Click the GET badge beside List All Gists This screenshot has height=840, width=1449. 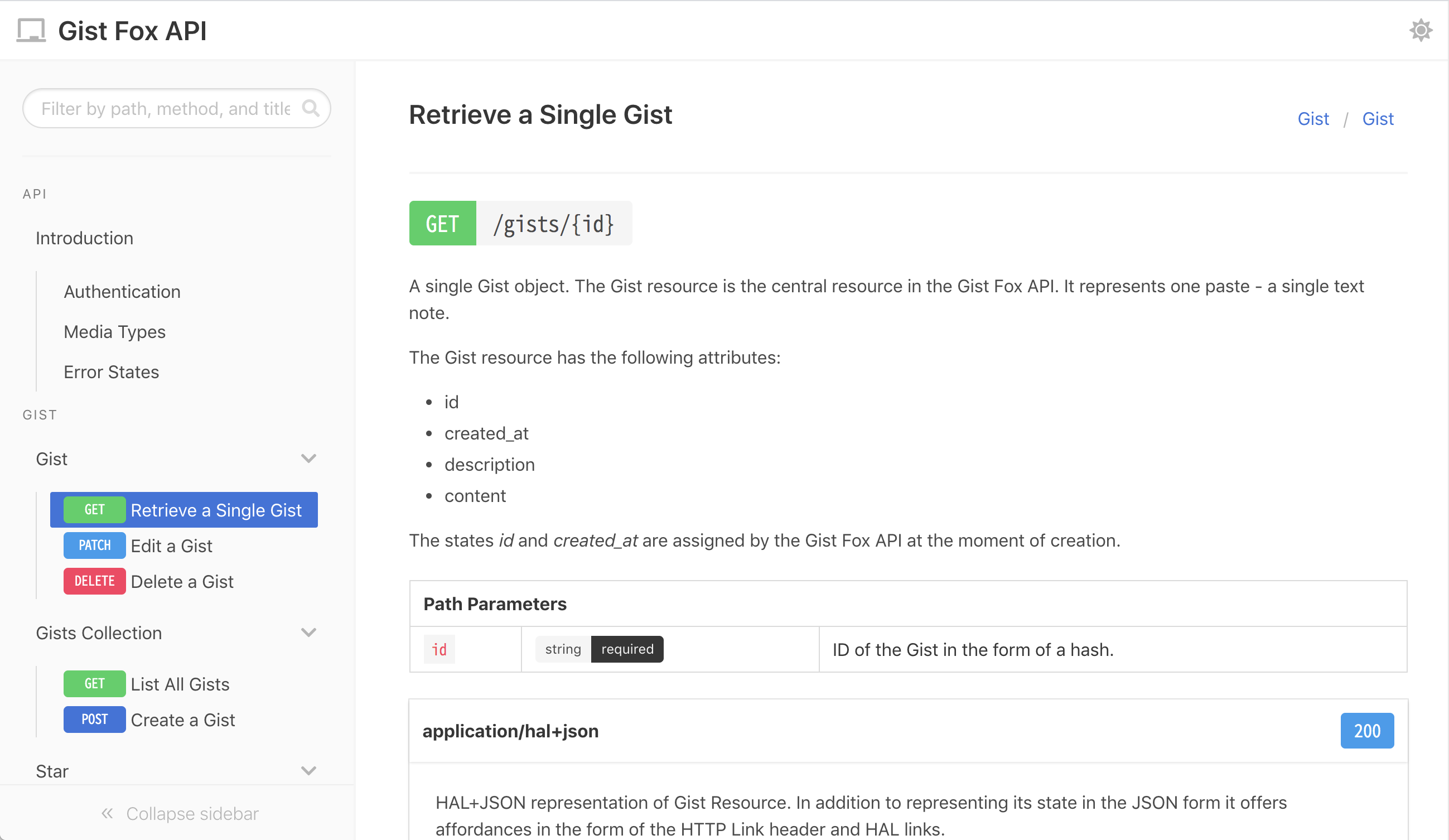pos(94,684)
